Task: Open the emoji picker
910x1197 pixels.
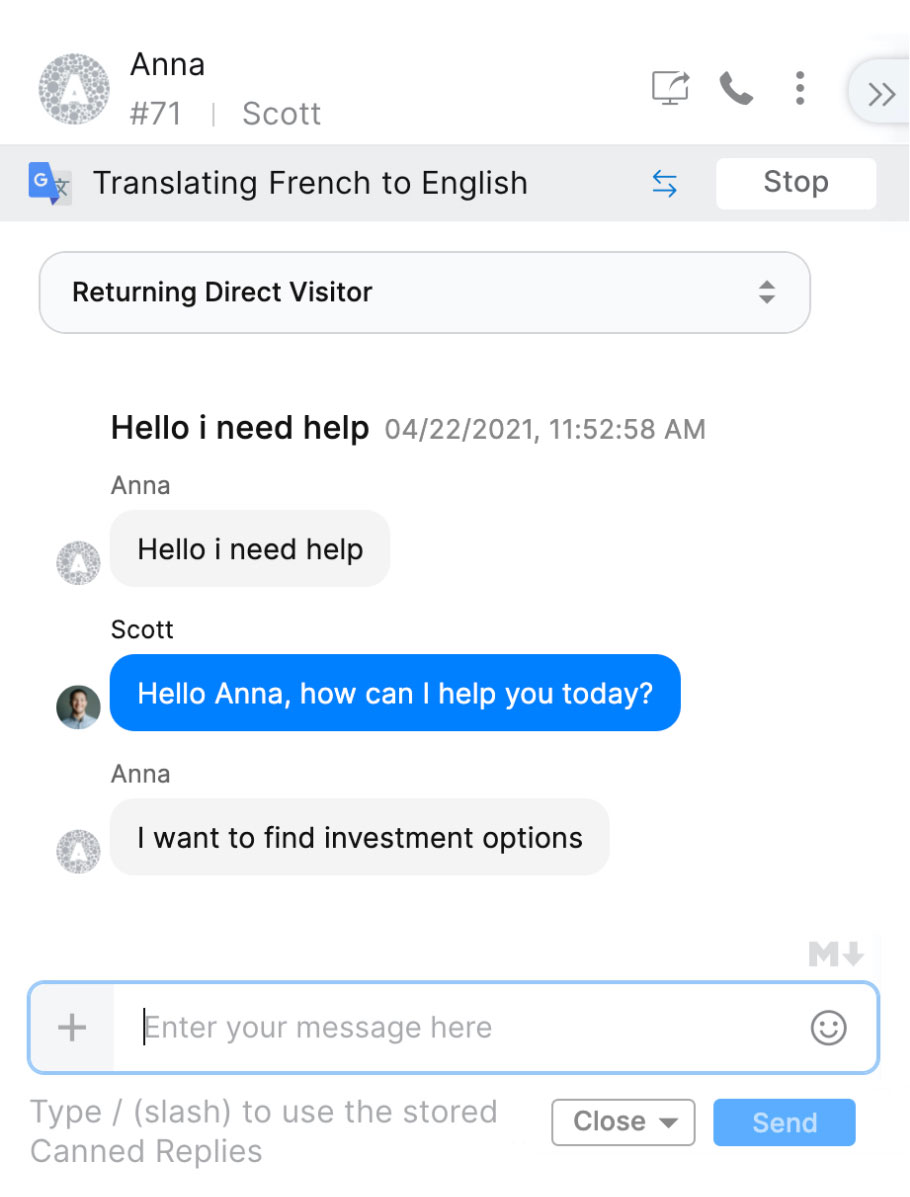Action: point(828,1027)
